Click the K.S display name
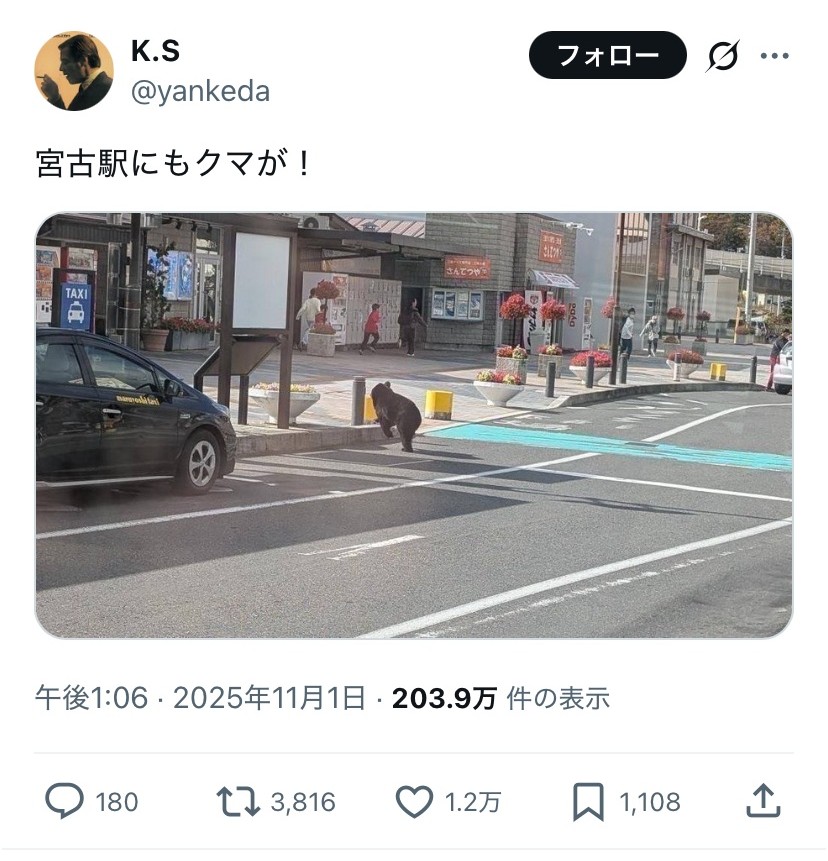 coord(155,51)
